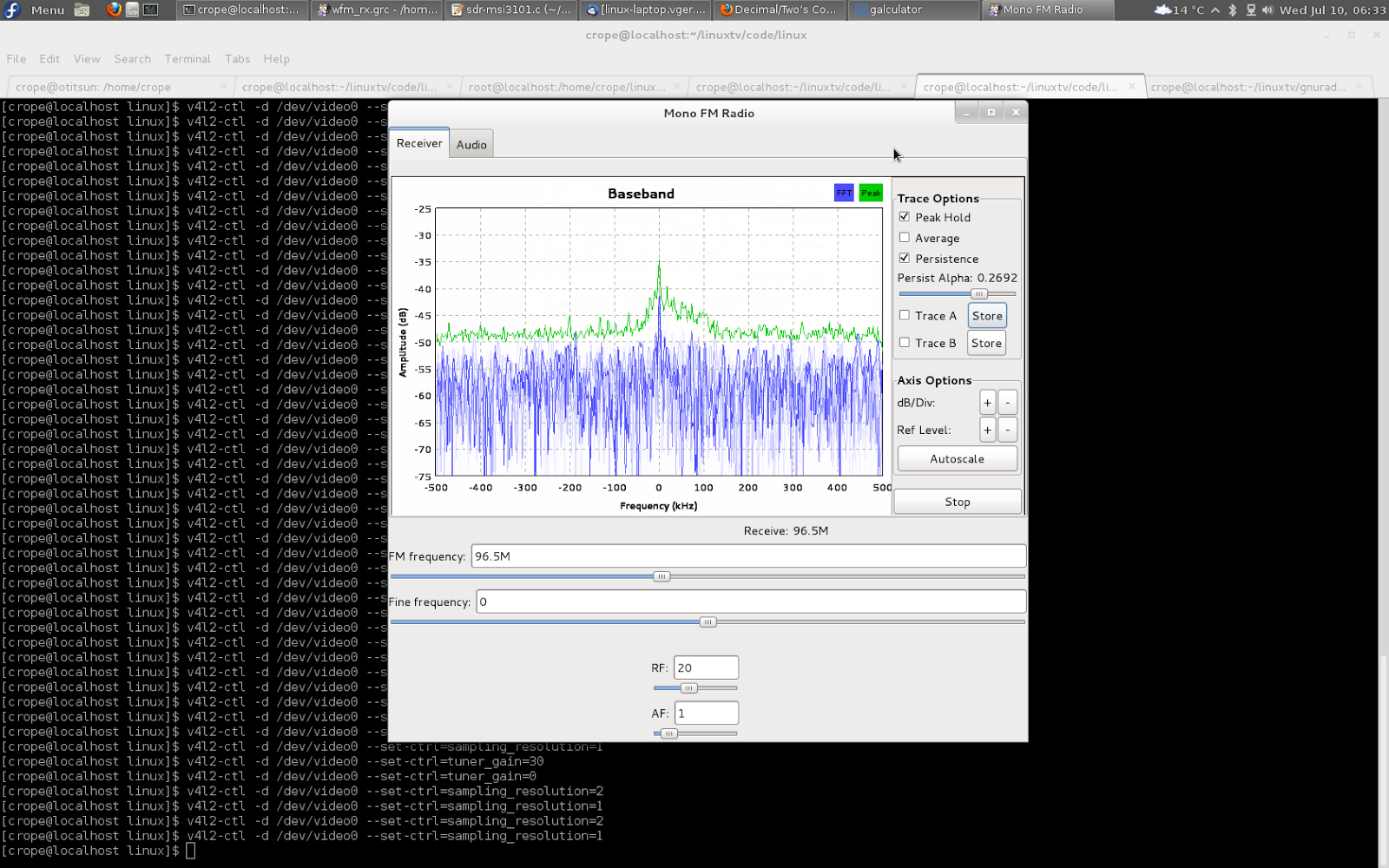Image resolution: width=1389 pixels, height=868 pixels.
Task: Click the Autoscale button
Action: tap(958, 459)
